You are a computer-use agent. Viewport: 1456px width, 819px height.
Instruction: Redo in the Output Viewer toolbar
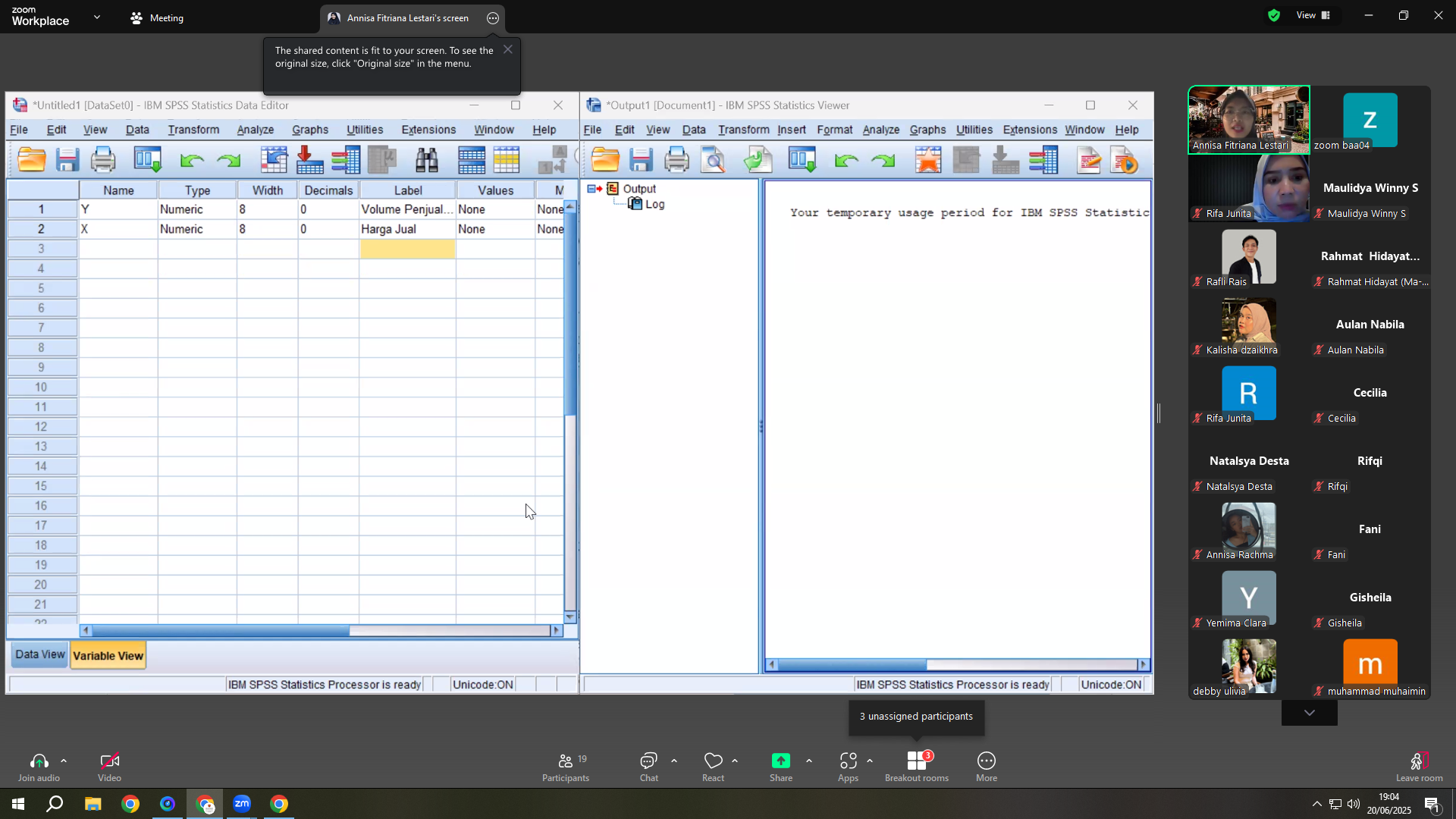(883, 160)
